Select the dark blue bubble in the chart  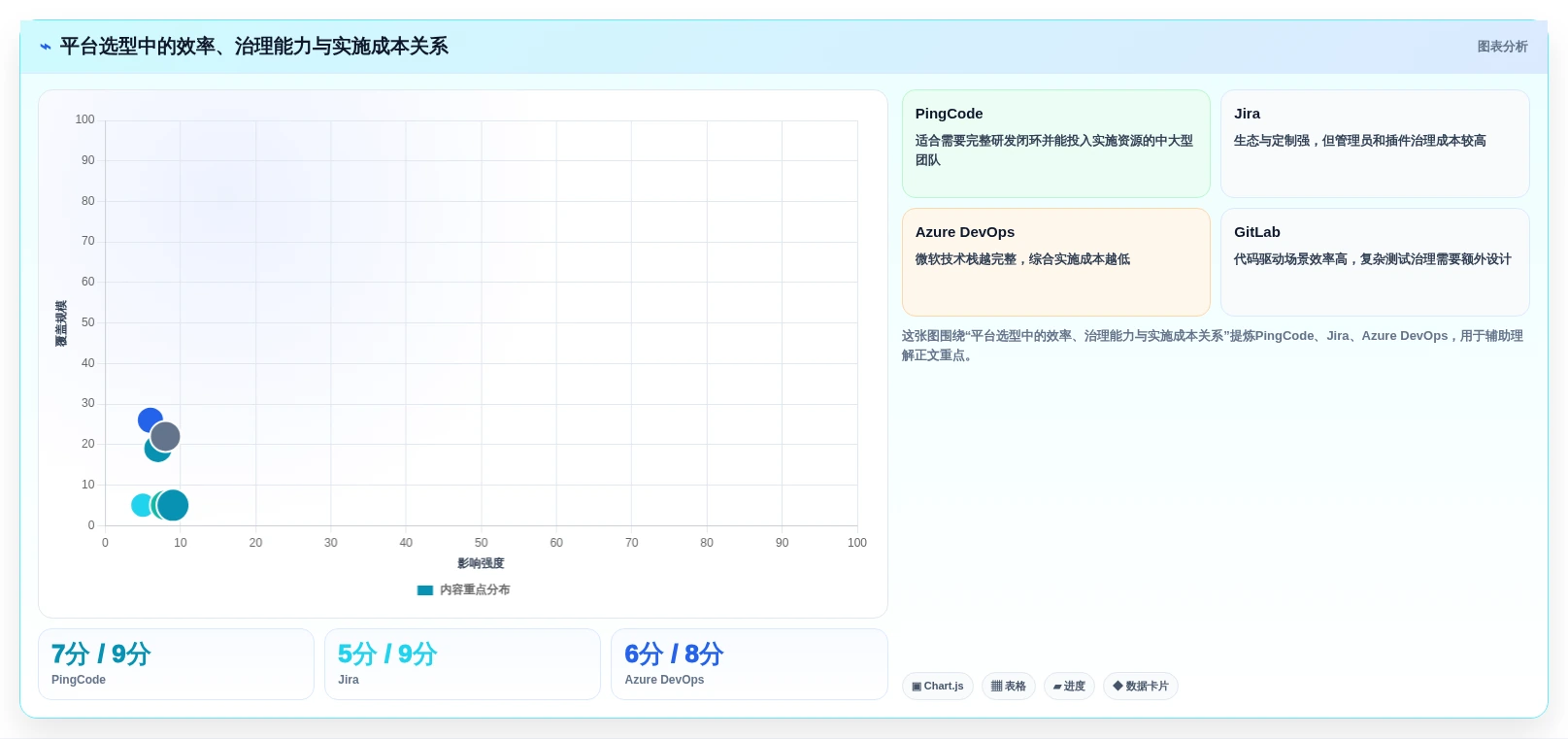(x=149, y=420)
